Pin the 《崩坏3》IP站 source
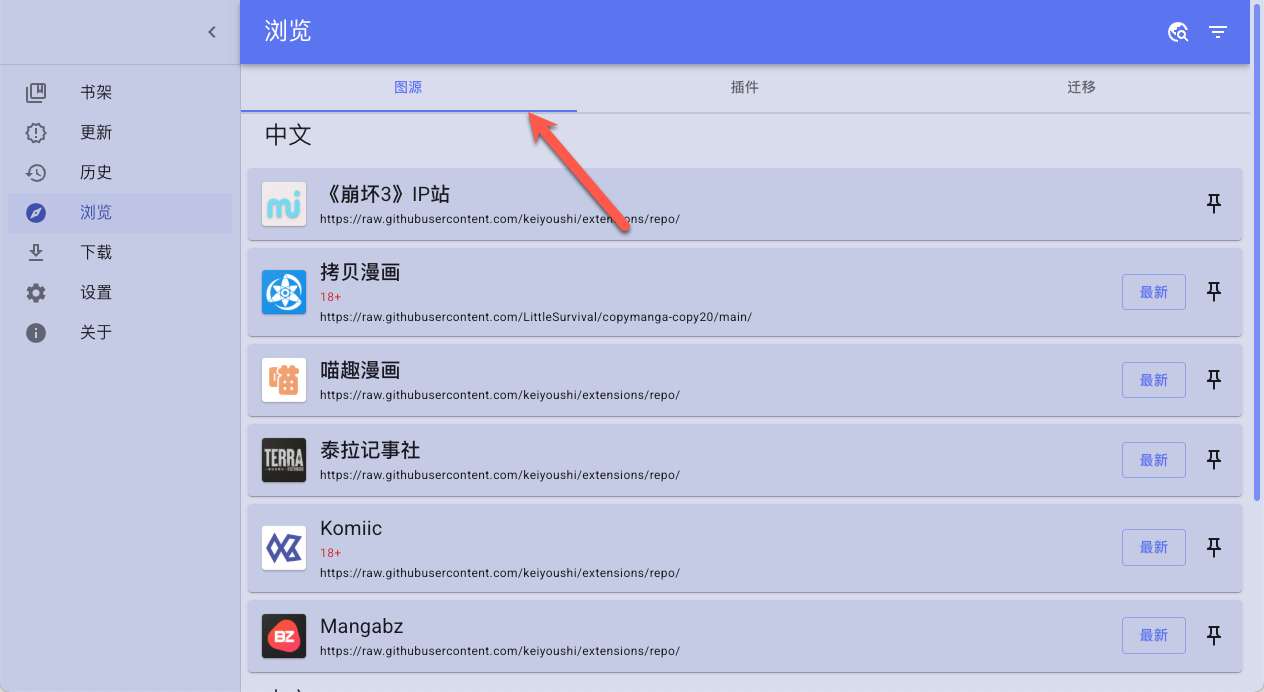The image size is (1264, 692). pos(1214,204)
